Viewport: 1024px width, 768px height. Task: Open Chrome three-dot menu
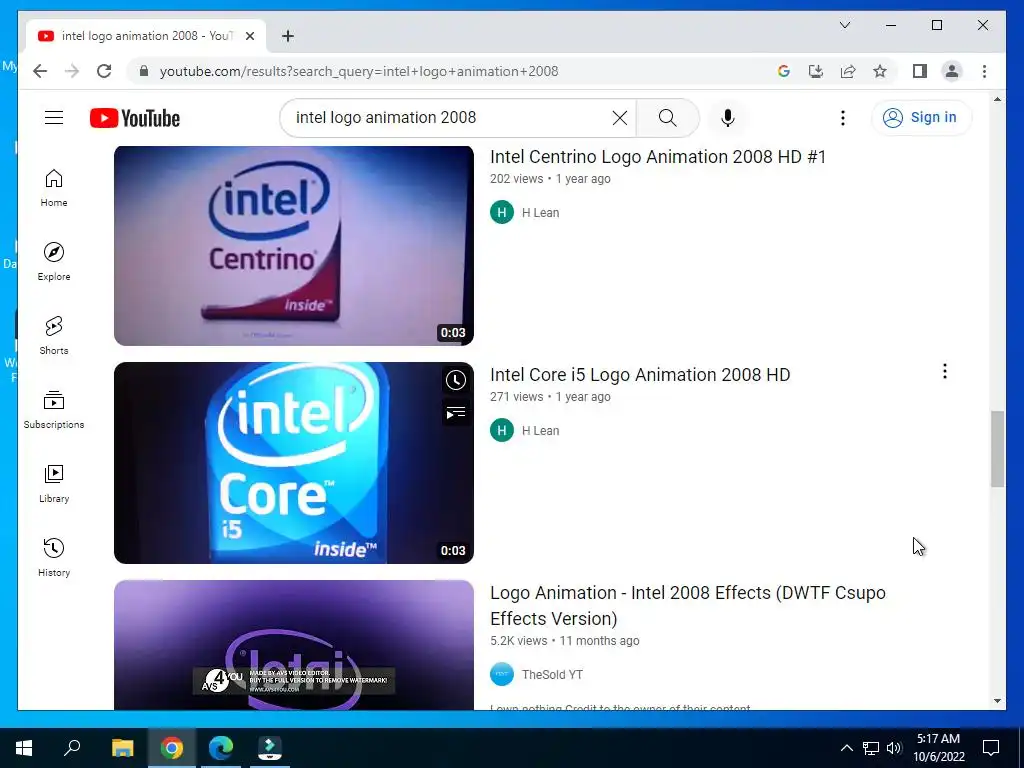click(984, 71)
